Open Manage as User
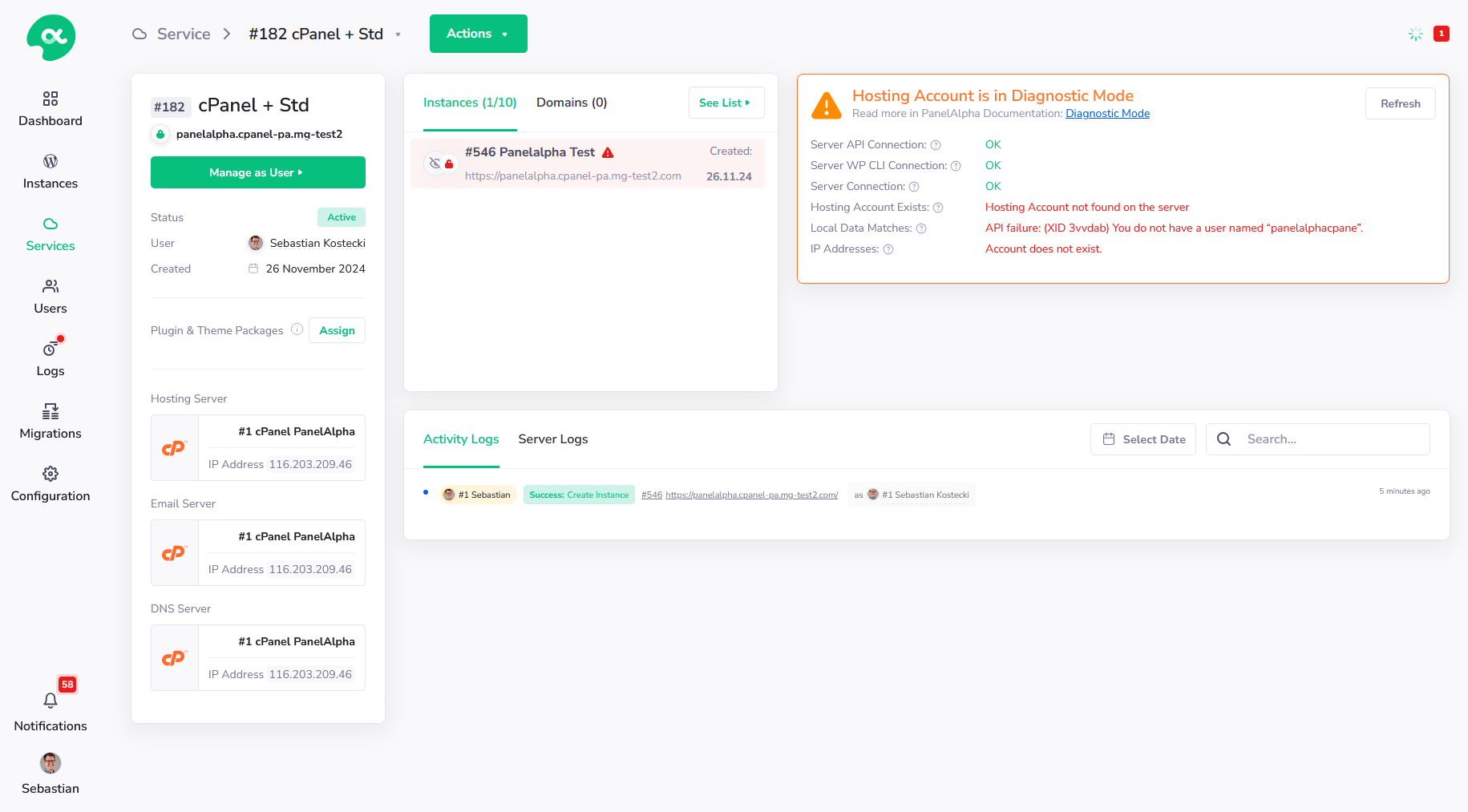Image resolution: width=1468 pixels, height=812 pixels. pos(258,172)
